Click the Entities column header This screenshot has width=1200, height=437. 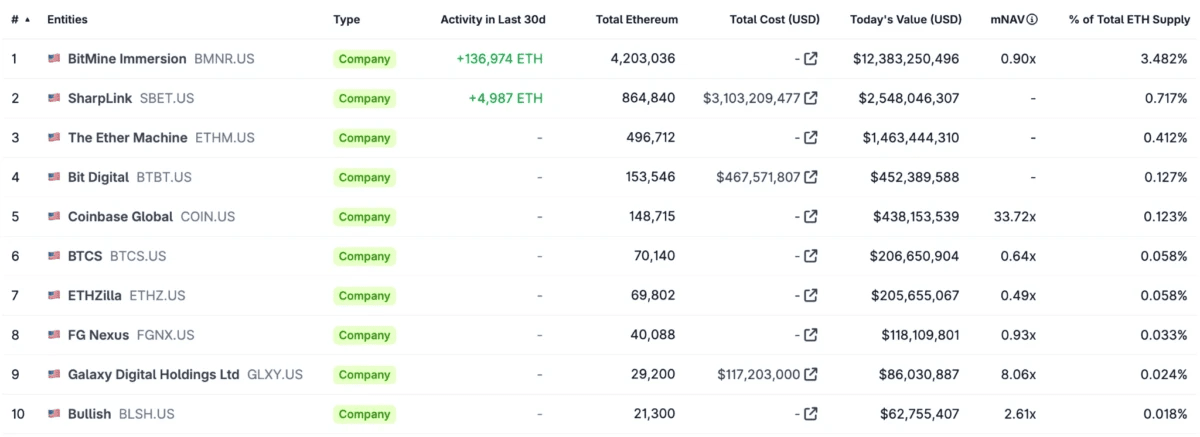(x=68, y=19)
